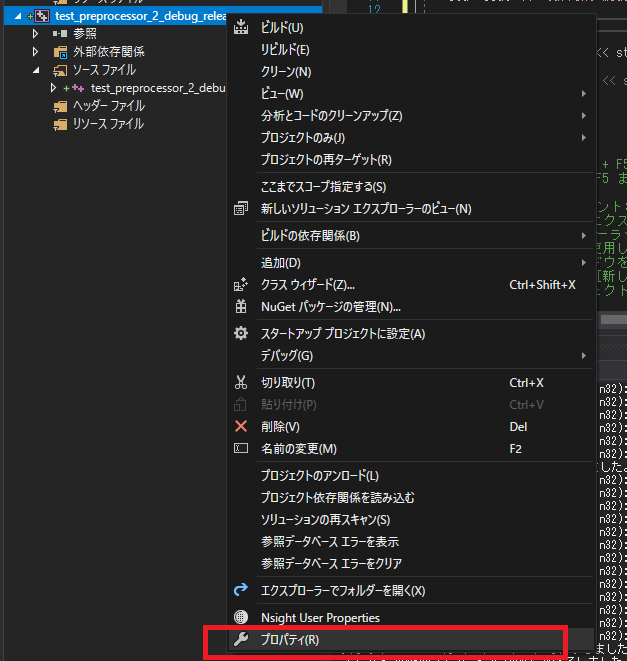This screenshot has height=661, width=627.
Task: Click the paste clipboard icon beside 貼り付け(P)
Action: (240, 404)
